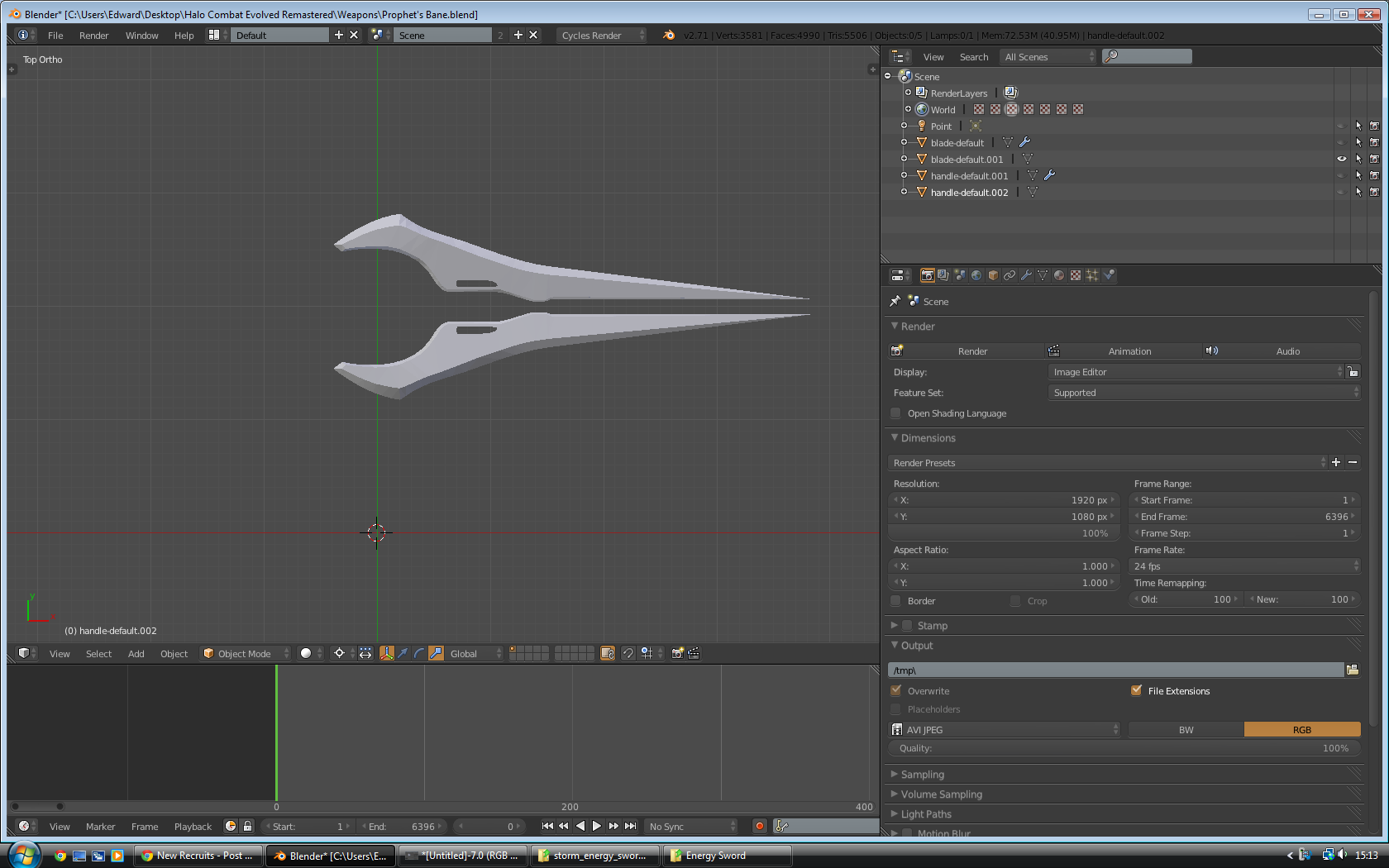Click the Audio mixdown button
The height and width of the screenshot is (868, 1389).
[1282, 351]
